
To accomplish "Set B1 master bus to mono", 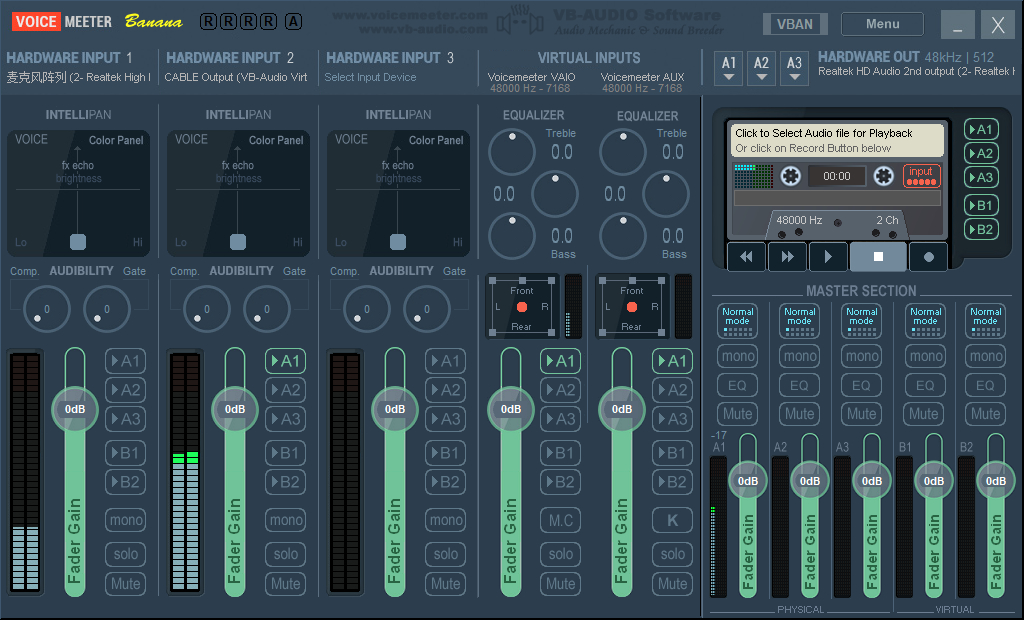I will 925,356.
